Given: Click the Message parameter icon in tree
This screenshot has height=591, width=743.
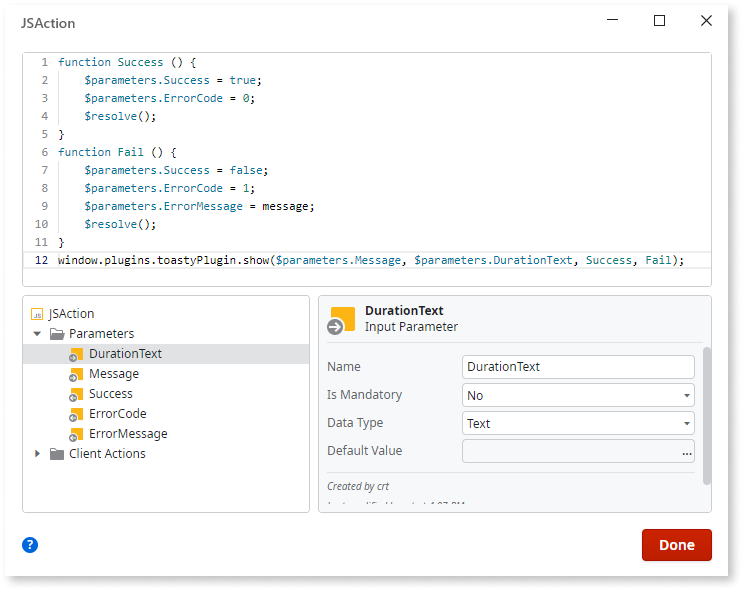Looking at the screenshot, I should point(76,374).
